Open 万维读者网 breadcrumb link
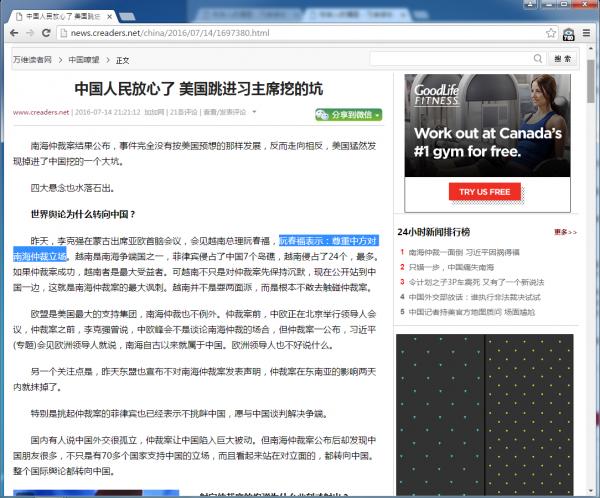The height and width of the screenshot is (498, 600). (x=32, y=60)
